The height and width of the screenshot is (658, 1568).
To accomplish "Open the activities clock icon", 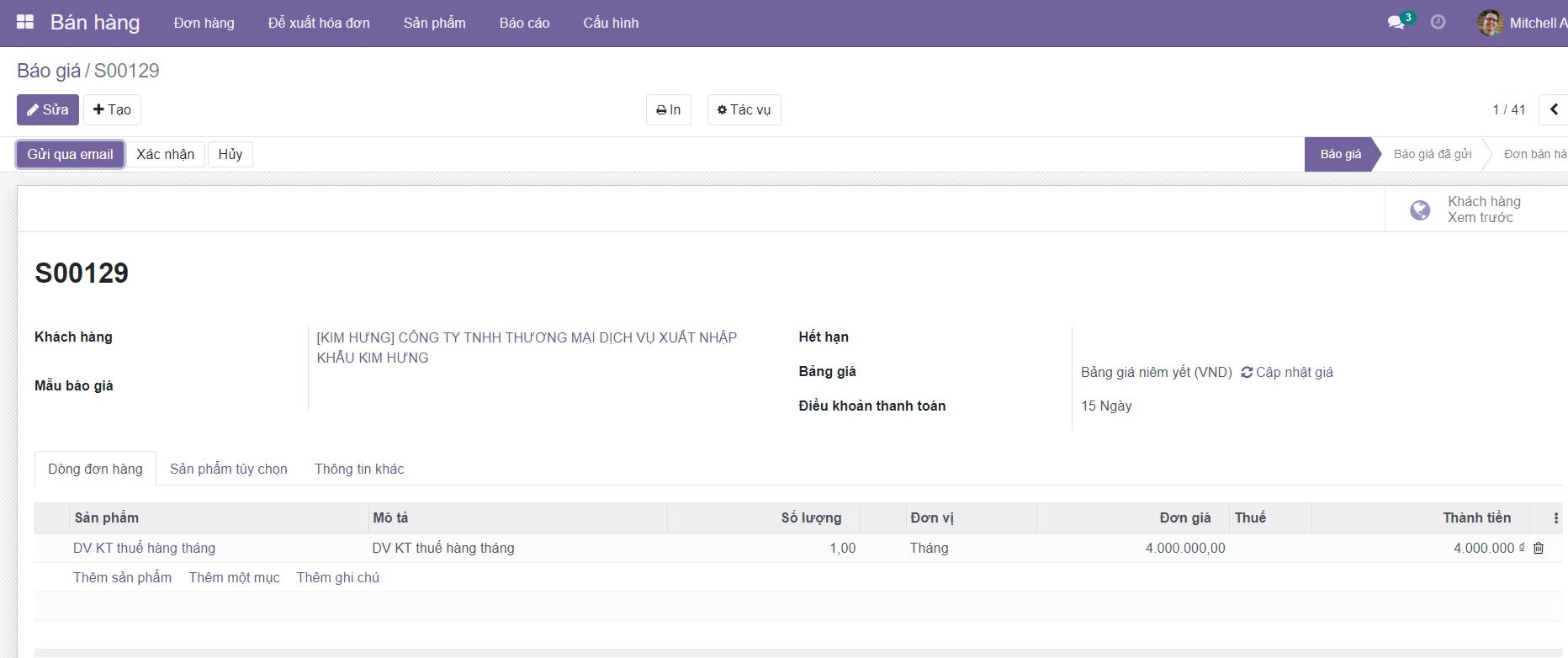I will tap(1438, 23).
